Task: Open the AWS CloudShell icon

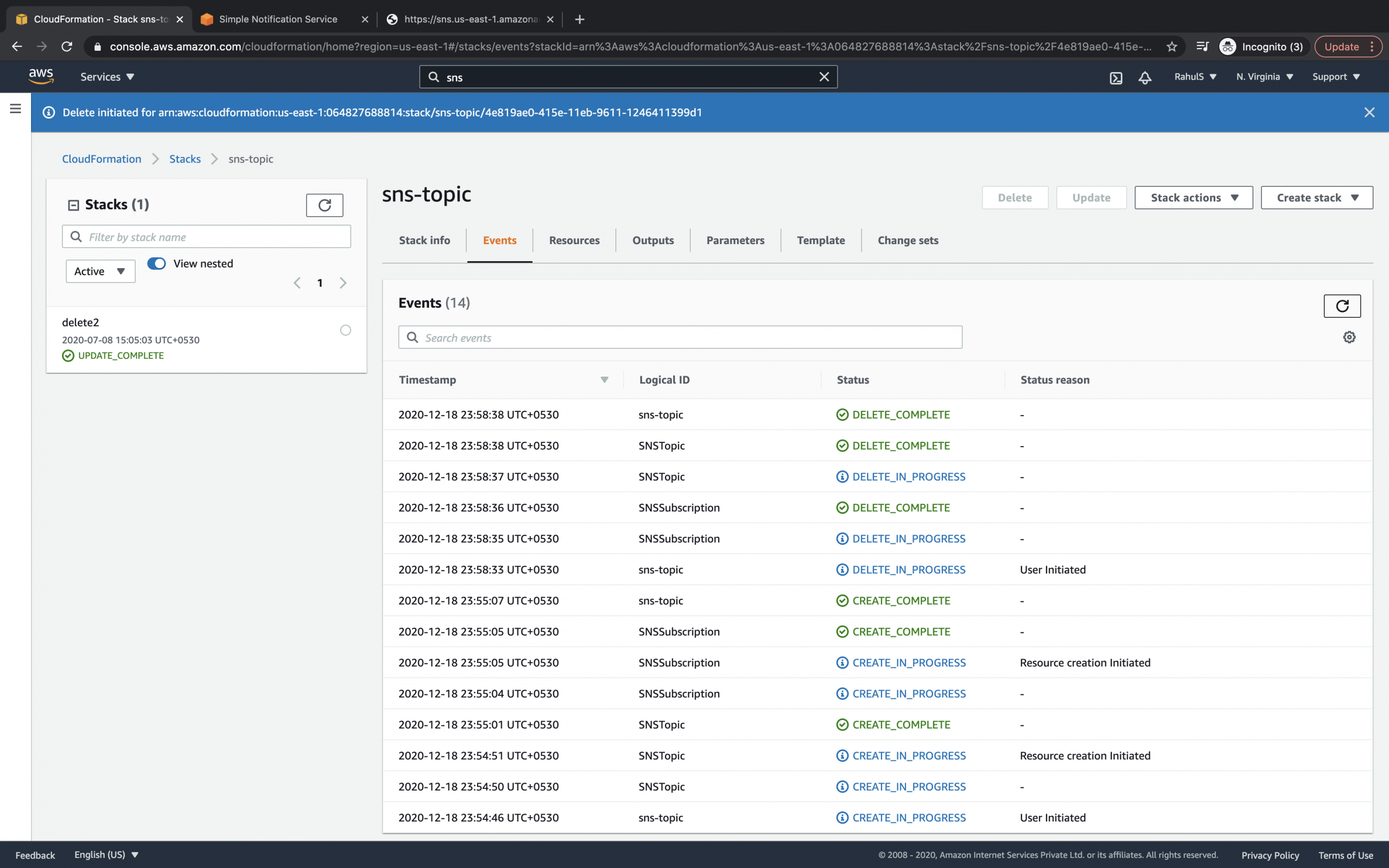Action: [1115, 77]
